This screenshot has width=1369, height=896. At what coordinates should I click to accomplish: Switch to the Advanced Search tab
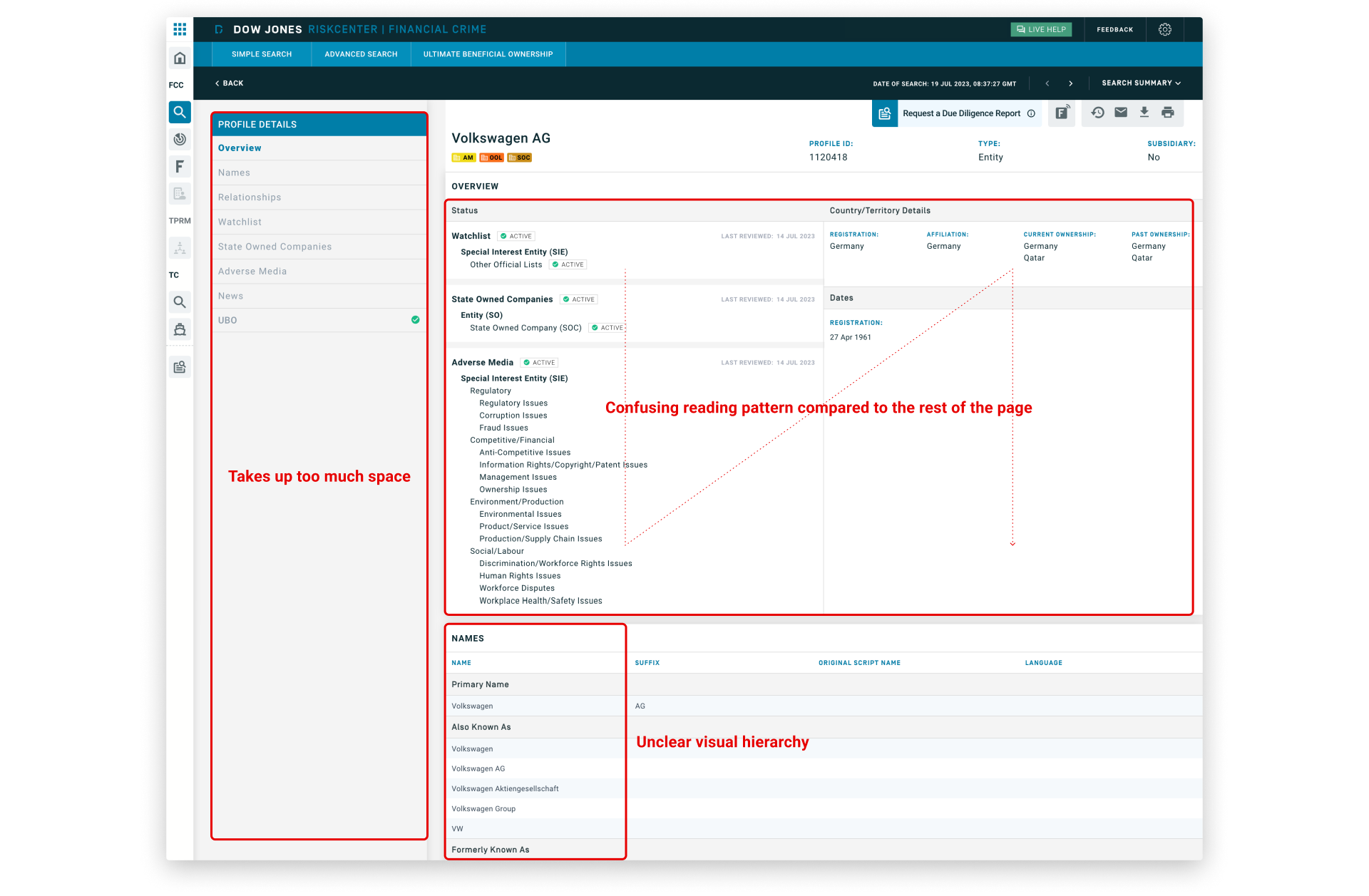361,54
